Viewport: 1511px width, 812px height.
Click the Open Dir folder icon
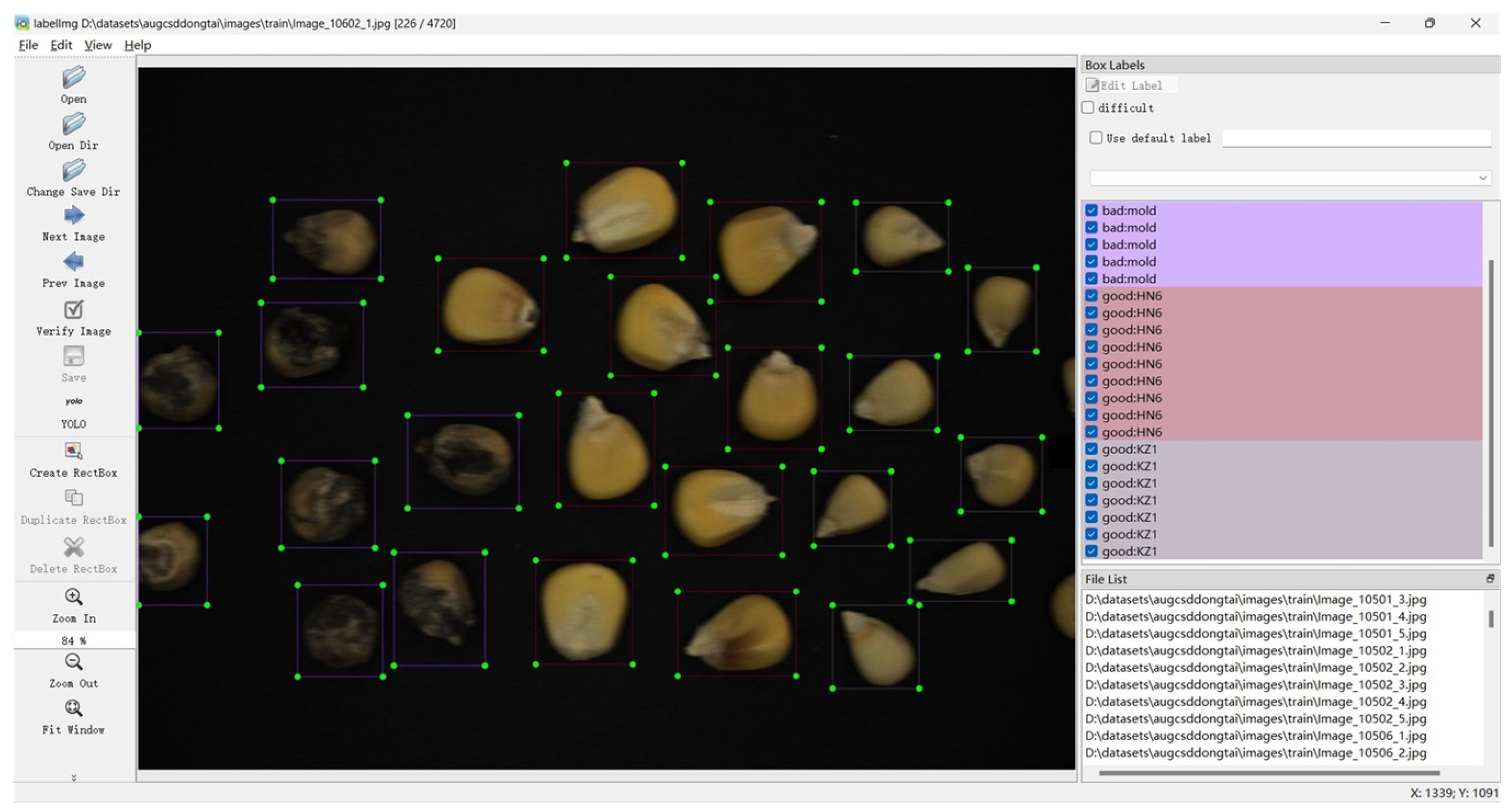pos(74,124)
